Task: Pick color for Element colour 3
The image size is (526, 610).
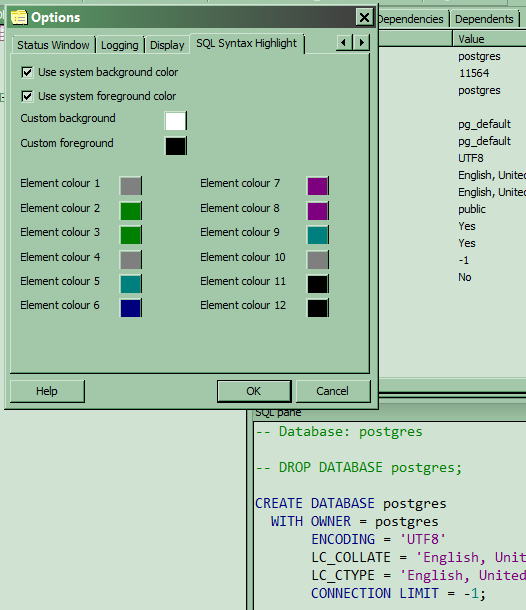Action: 131,235
